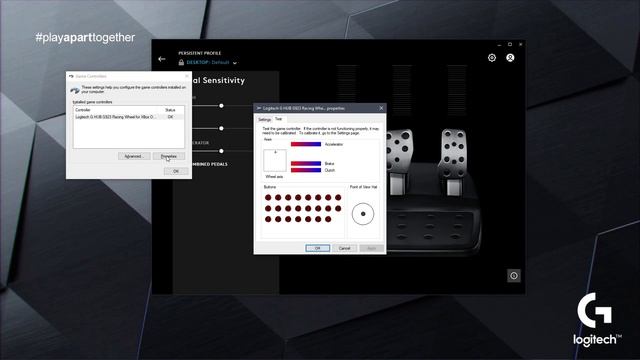Open the Advanced button in Game Controllers
The width and height of the screenshot is (640, 360).
point(134,156)
